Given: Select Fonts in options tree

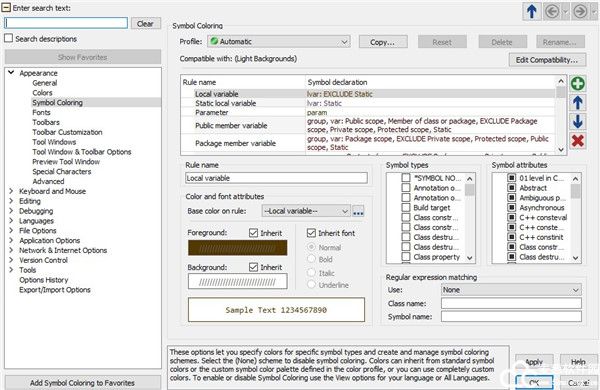Looking at the screenshot, I should click(x=41, y=113).
